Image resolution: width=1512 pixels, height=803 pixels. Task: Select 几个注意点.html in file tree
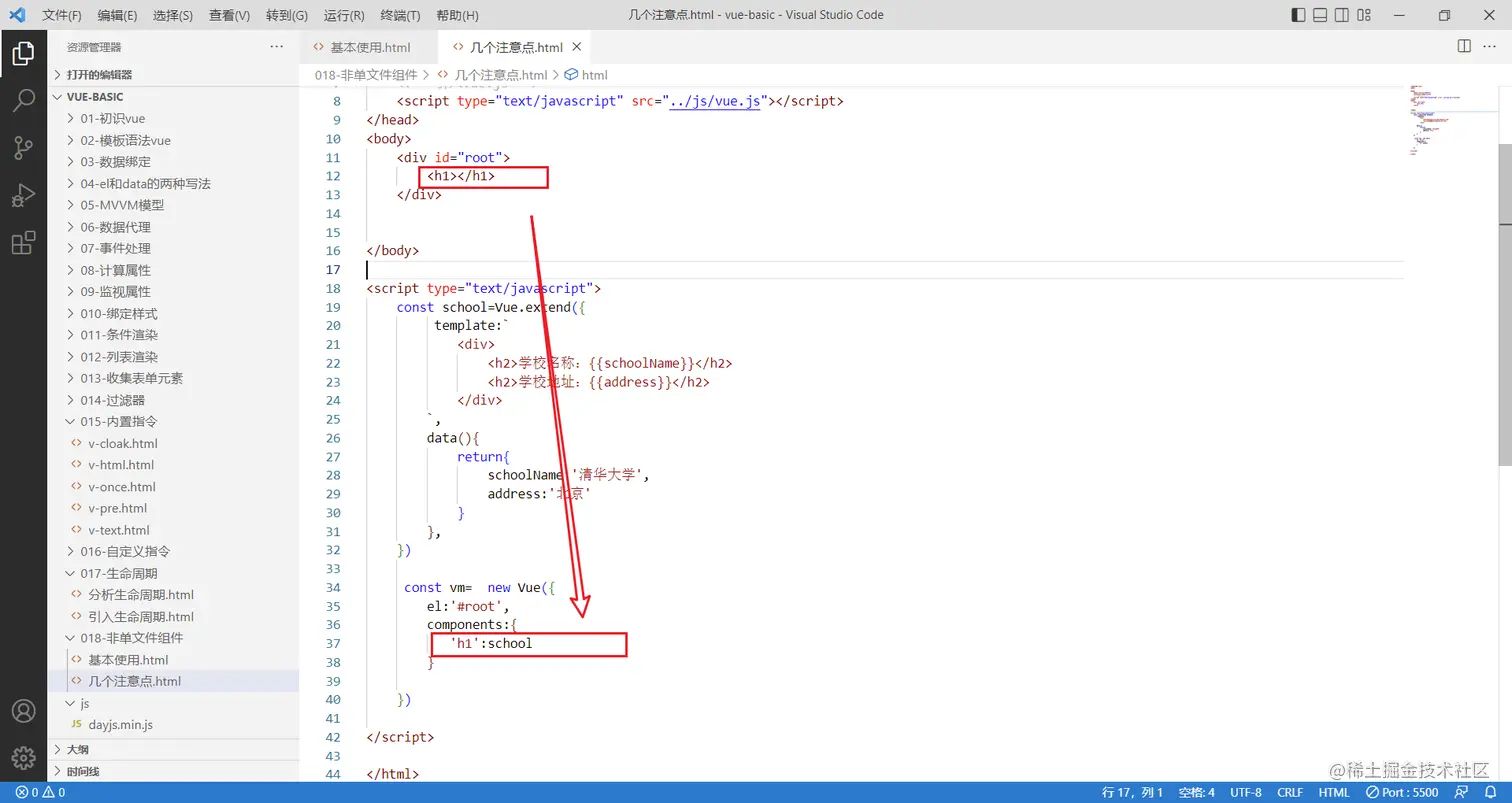tap(173, 681)
